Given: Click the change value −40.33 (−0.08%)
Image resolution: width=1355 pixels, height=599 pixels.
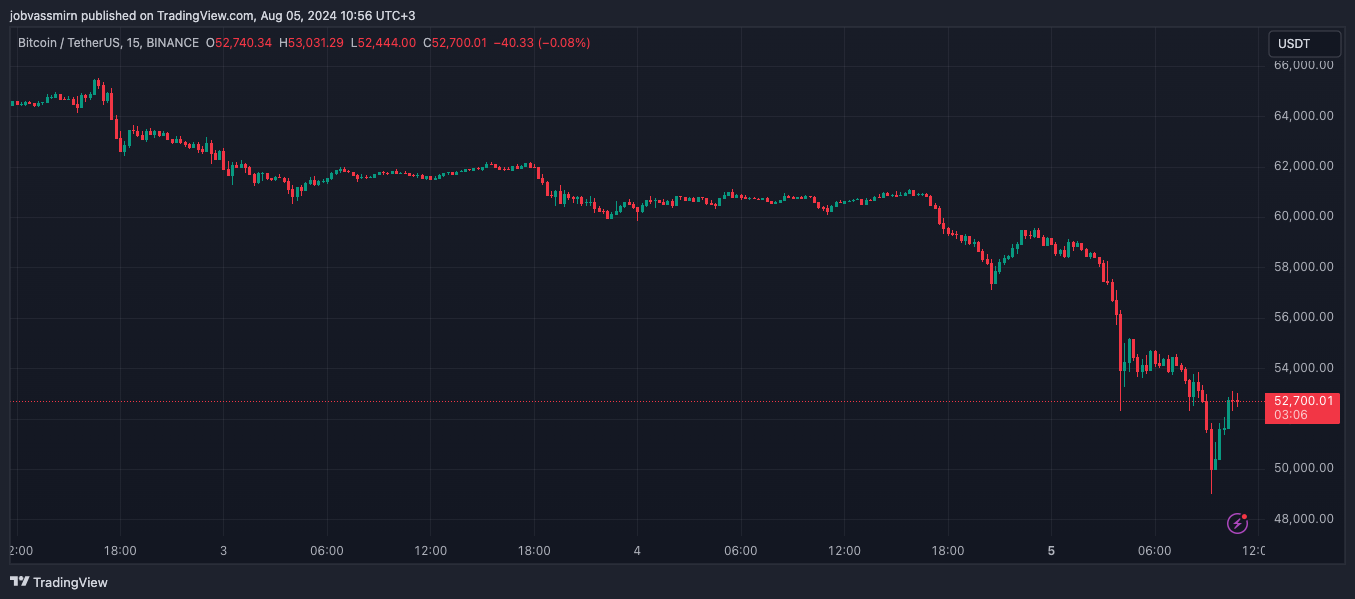Looking at the screenshot, I should pyautogui.click(x=542, y=43).
